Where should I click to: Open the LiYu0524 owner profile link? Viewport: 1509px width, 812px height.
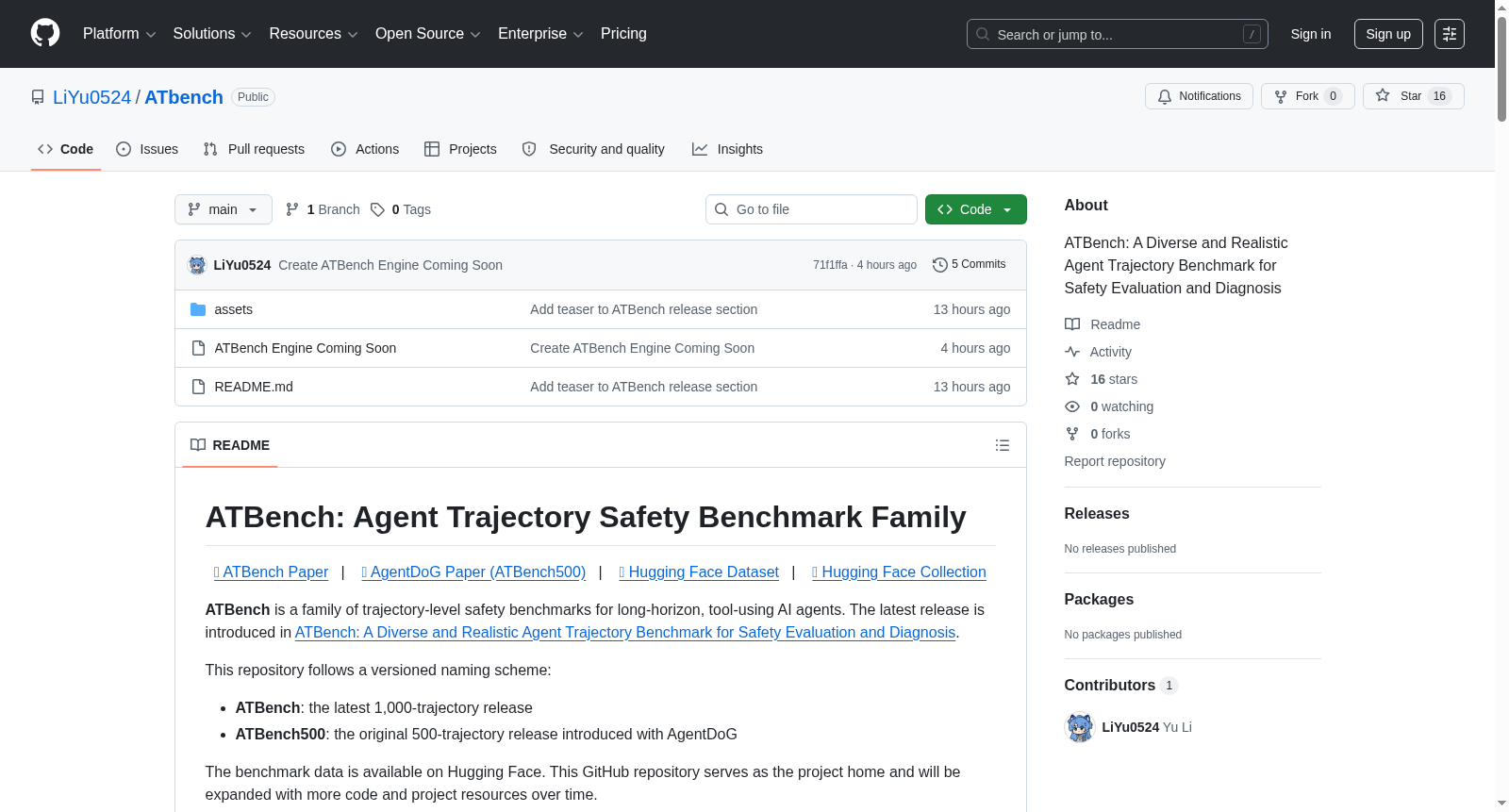(92, 97)
